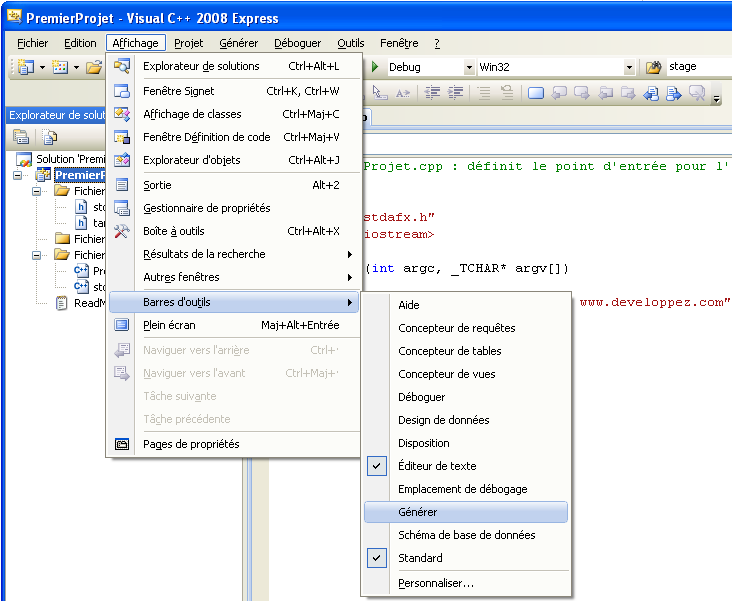Click the decrease line indent icon
The height and width of the screenshot is (601, 732).
(432, 93)
